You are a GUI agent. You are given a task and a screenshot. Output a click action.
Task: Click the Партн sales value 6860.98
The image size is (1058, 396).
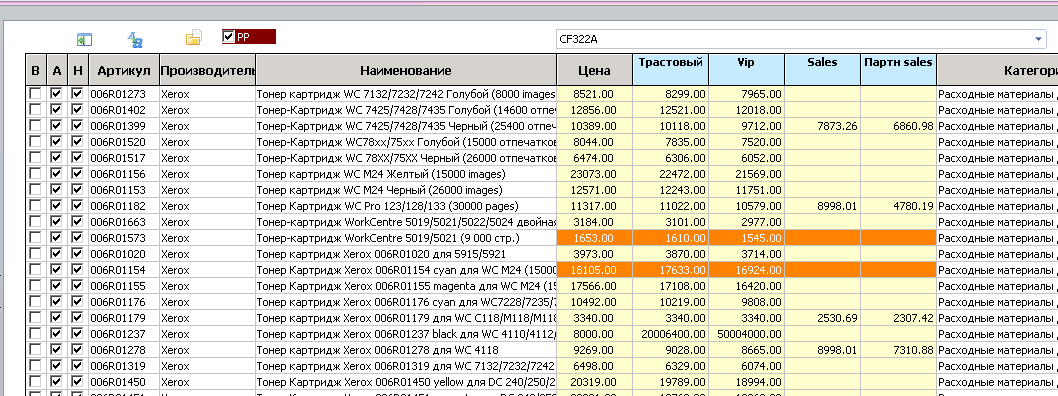click(898, 125)
